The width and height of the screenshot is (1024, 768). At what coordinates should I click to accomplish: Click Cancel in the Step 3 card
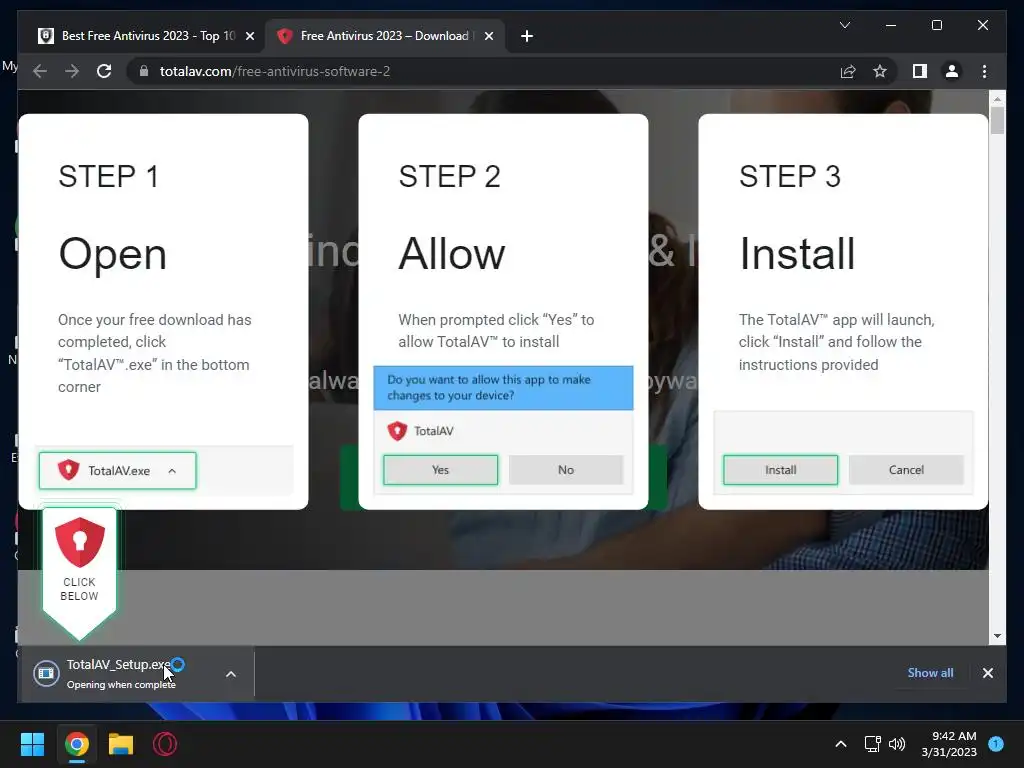[x=906, y=470]
